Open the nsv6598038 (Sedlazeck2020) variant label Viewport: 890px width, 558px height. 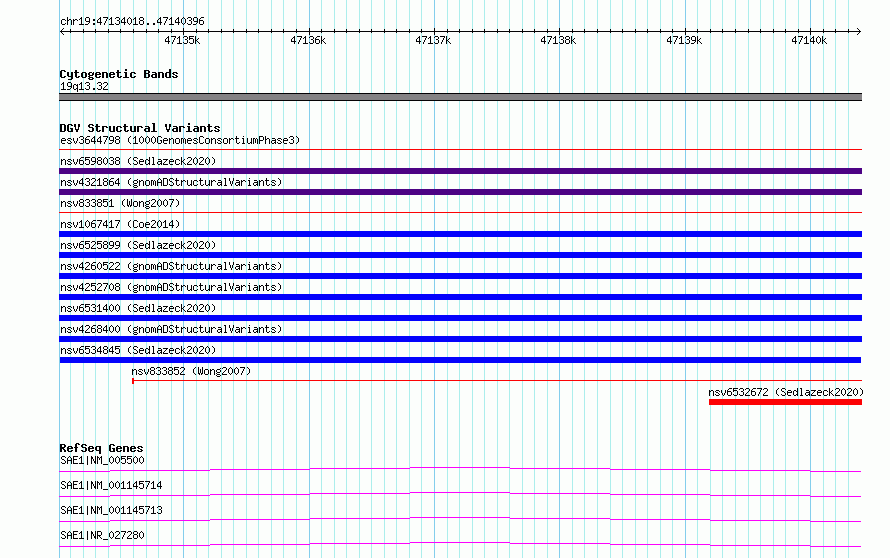(138, 161)
